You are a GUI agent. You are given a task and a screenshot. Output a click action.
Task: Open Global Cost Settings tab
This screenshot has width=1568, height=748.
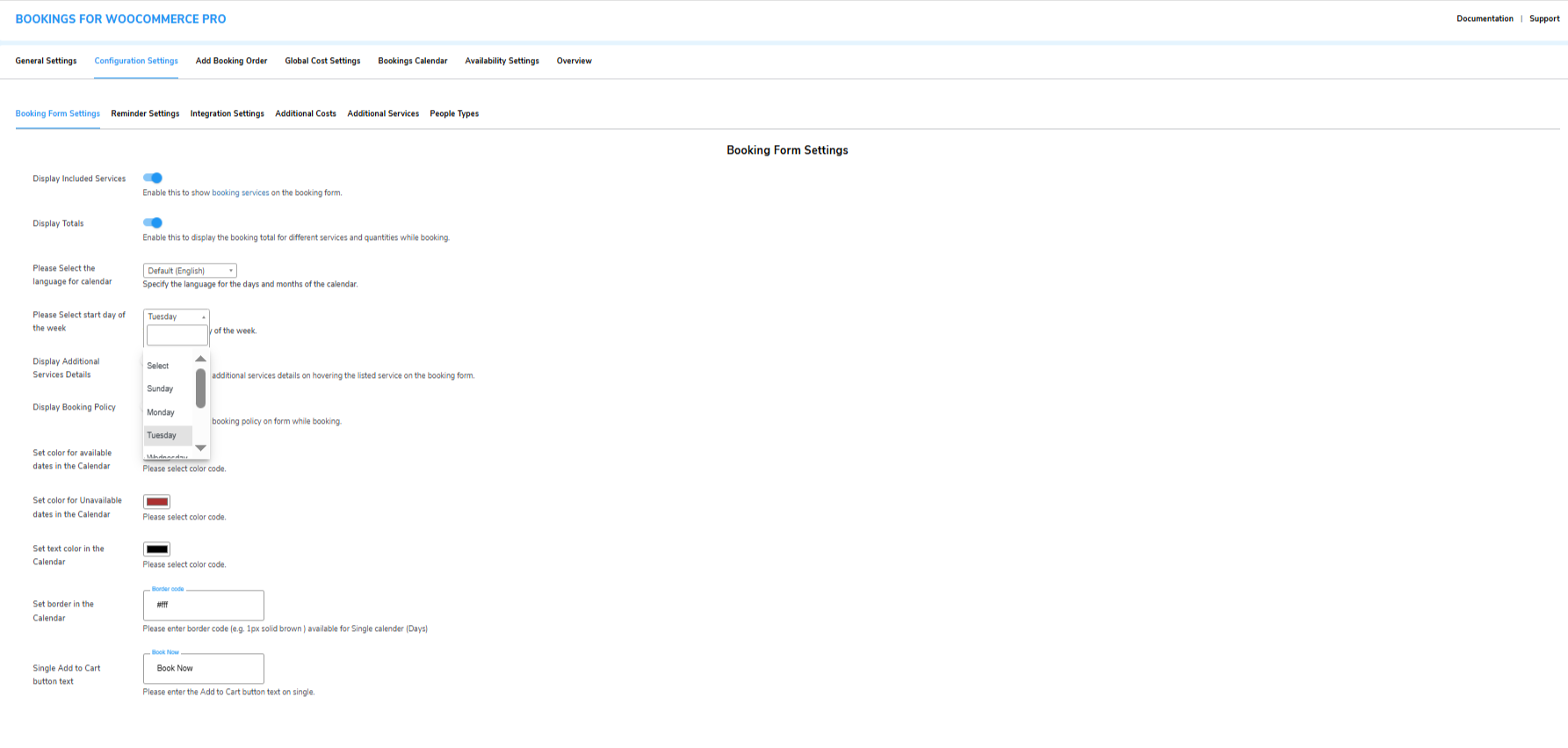322,61
